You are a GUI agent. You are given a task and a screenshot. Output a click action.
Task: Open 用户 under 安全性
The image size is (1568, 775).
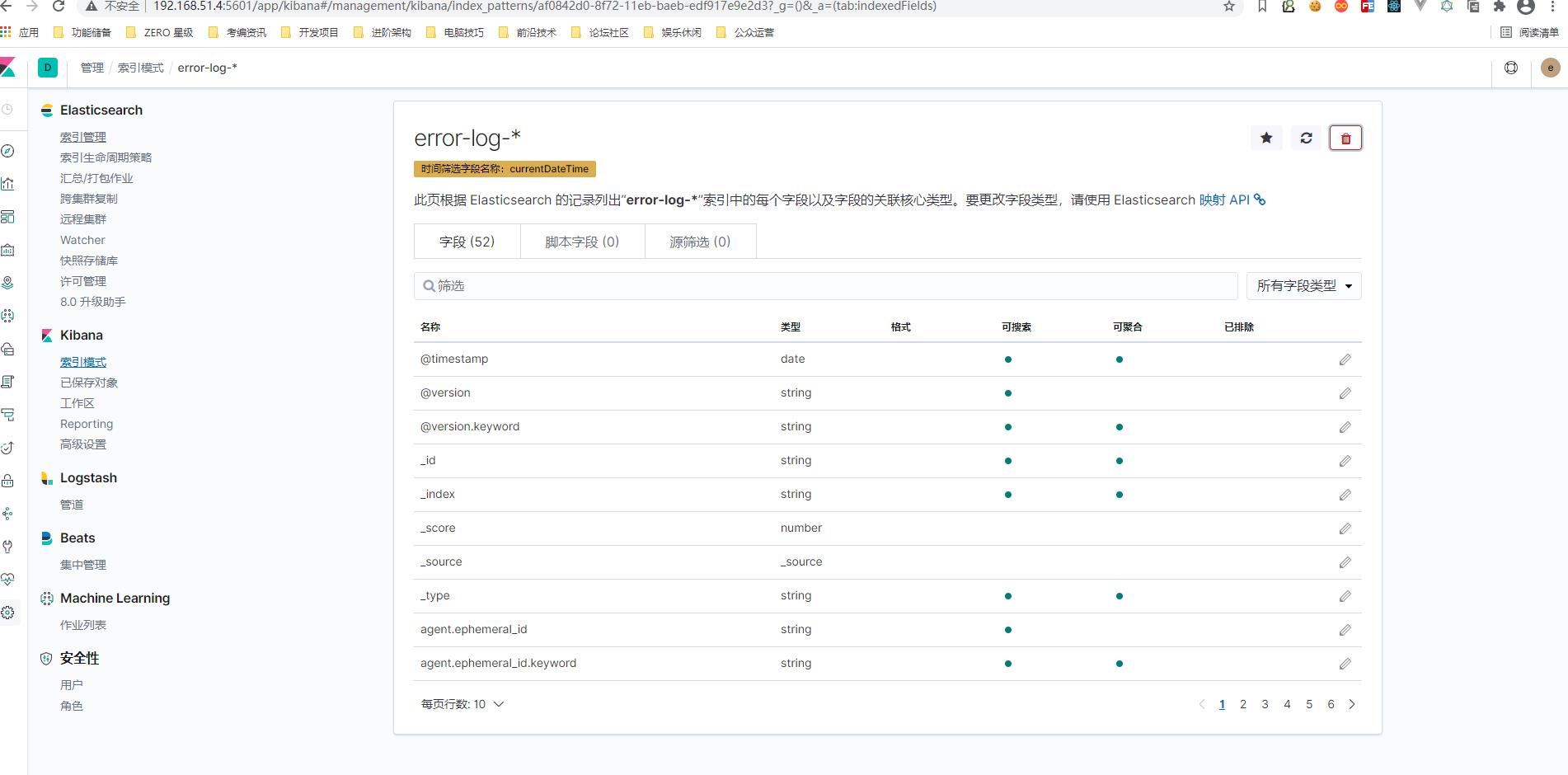(72, 685)
